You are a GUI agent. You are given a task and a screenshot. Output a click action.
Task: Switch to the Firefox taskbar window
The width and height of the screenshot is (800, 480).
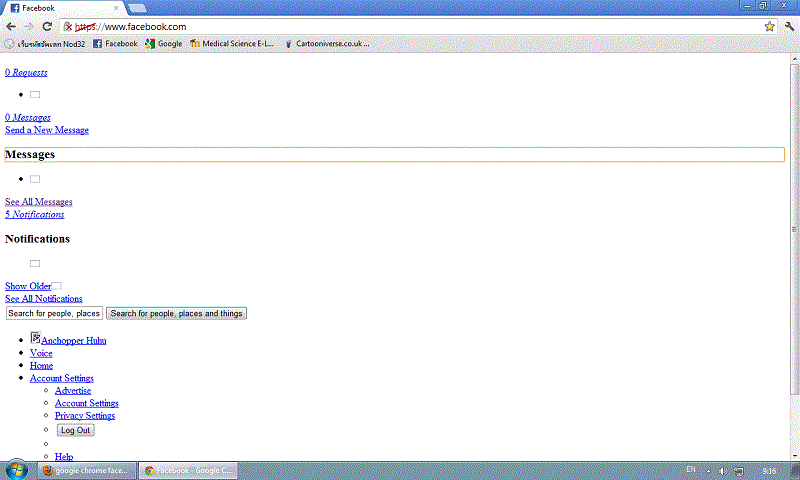click(x=87, y=471)
